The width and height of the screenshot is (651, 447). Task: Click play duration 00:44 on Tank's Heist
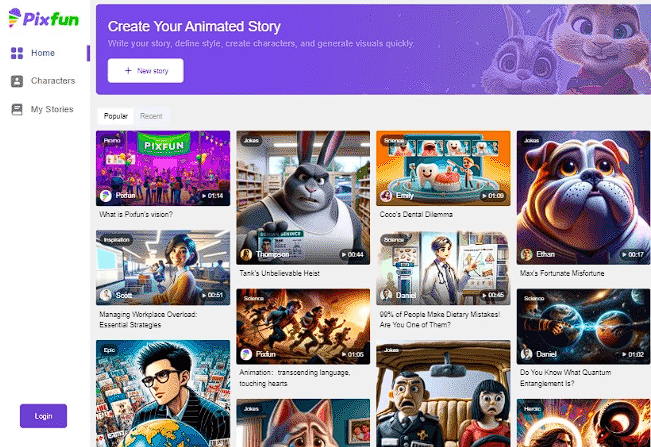tap(352, 254)
